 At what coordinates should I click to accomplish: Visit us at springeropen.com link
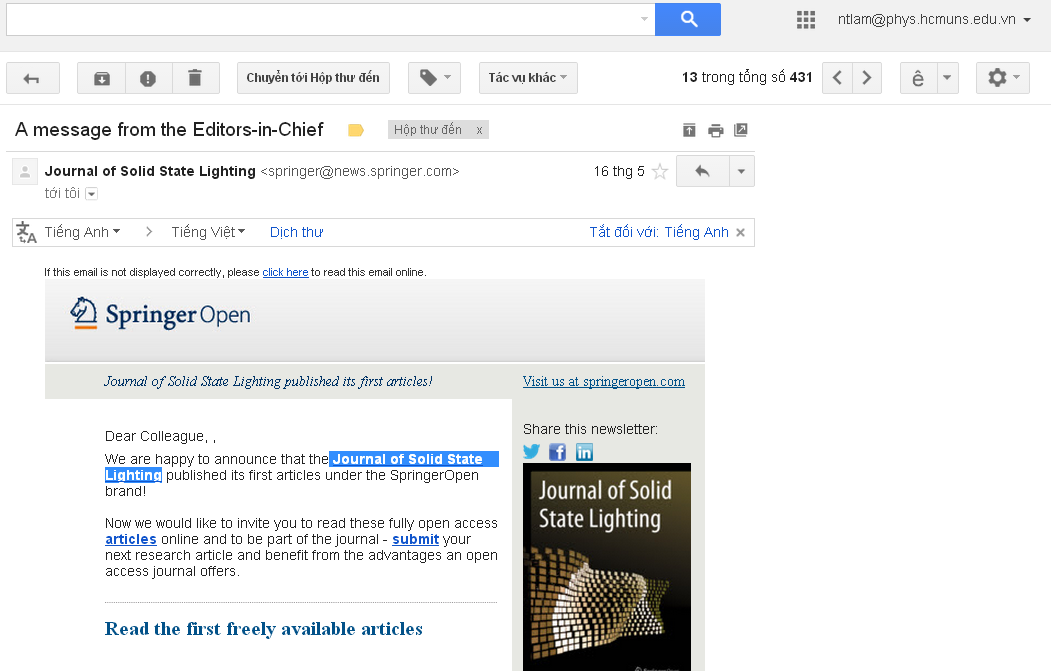click(x=604, y=381)
